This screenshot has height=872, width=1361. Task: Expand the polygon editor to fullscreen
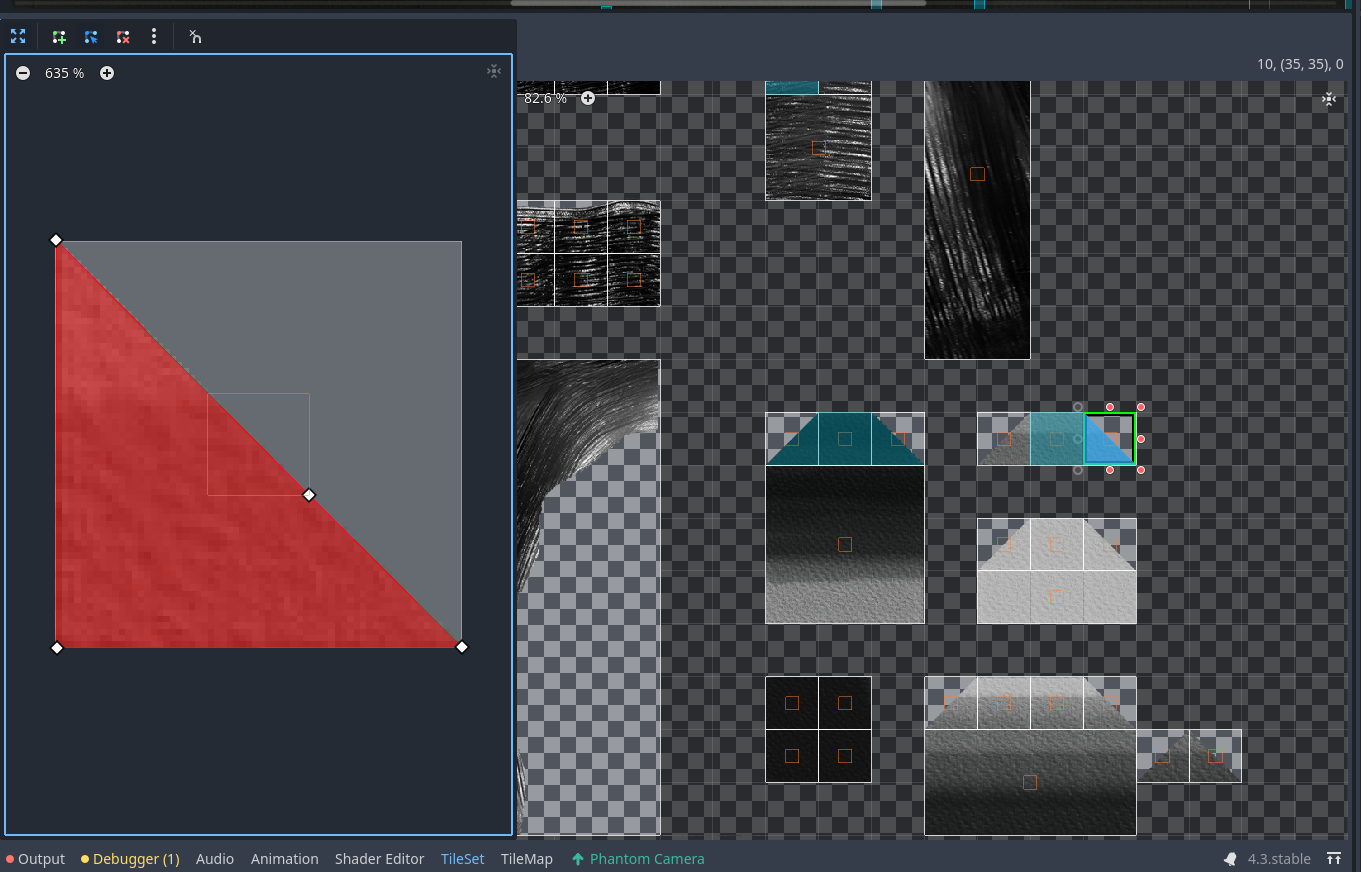(18, 37)
